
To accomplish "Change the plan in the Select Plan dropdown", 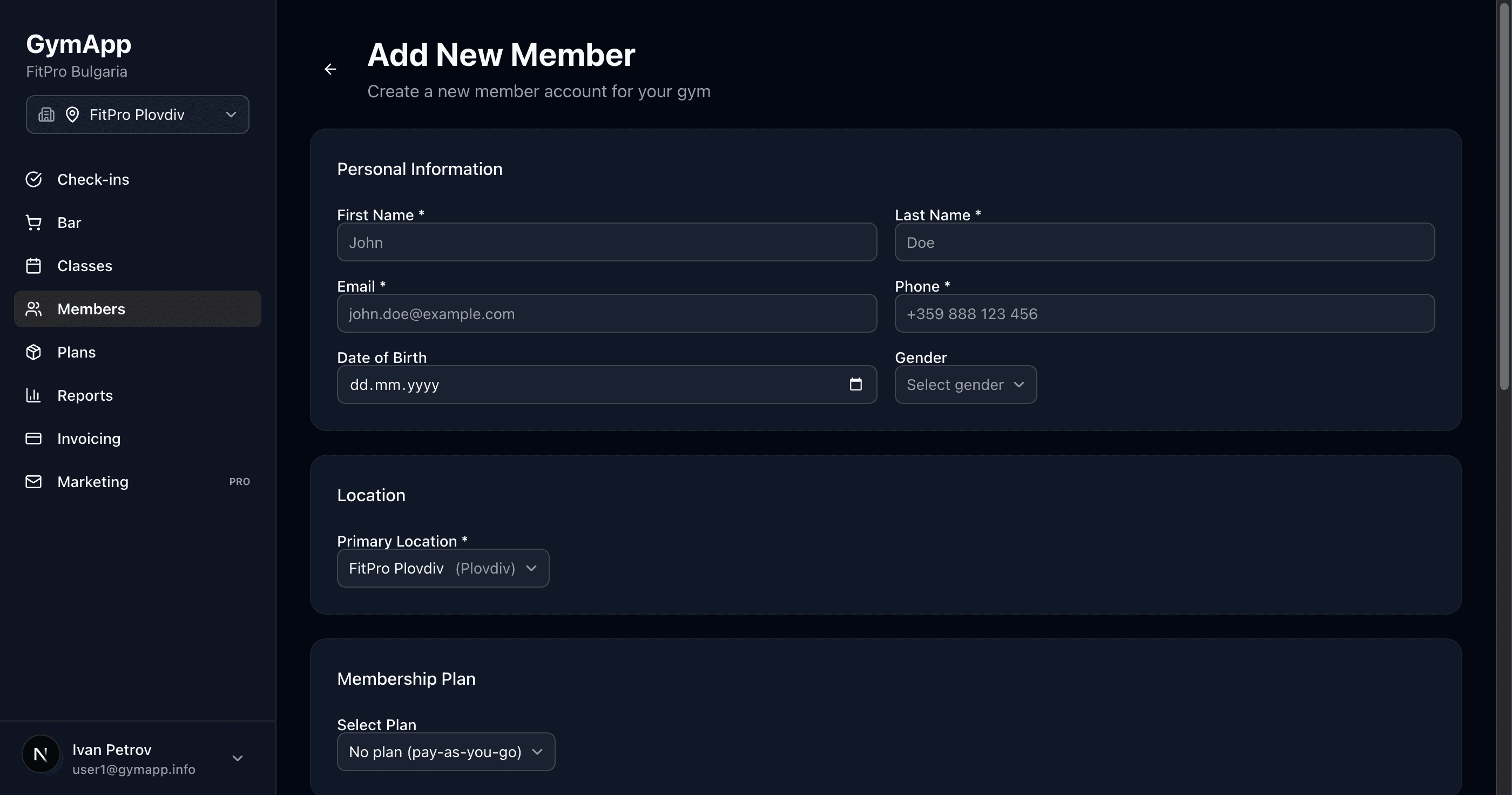I will coord(445,752).
